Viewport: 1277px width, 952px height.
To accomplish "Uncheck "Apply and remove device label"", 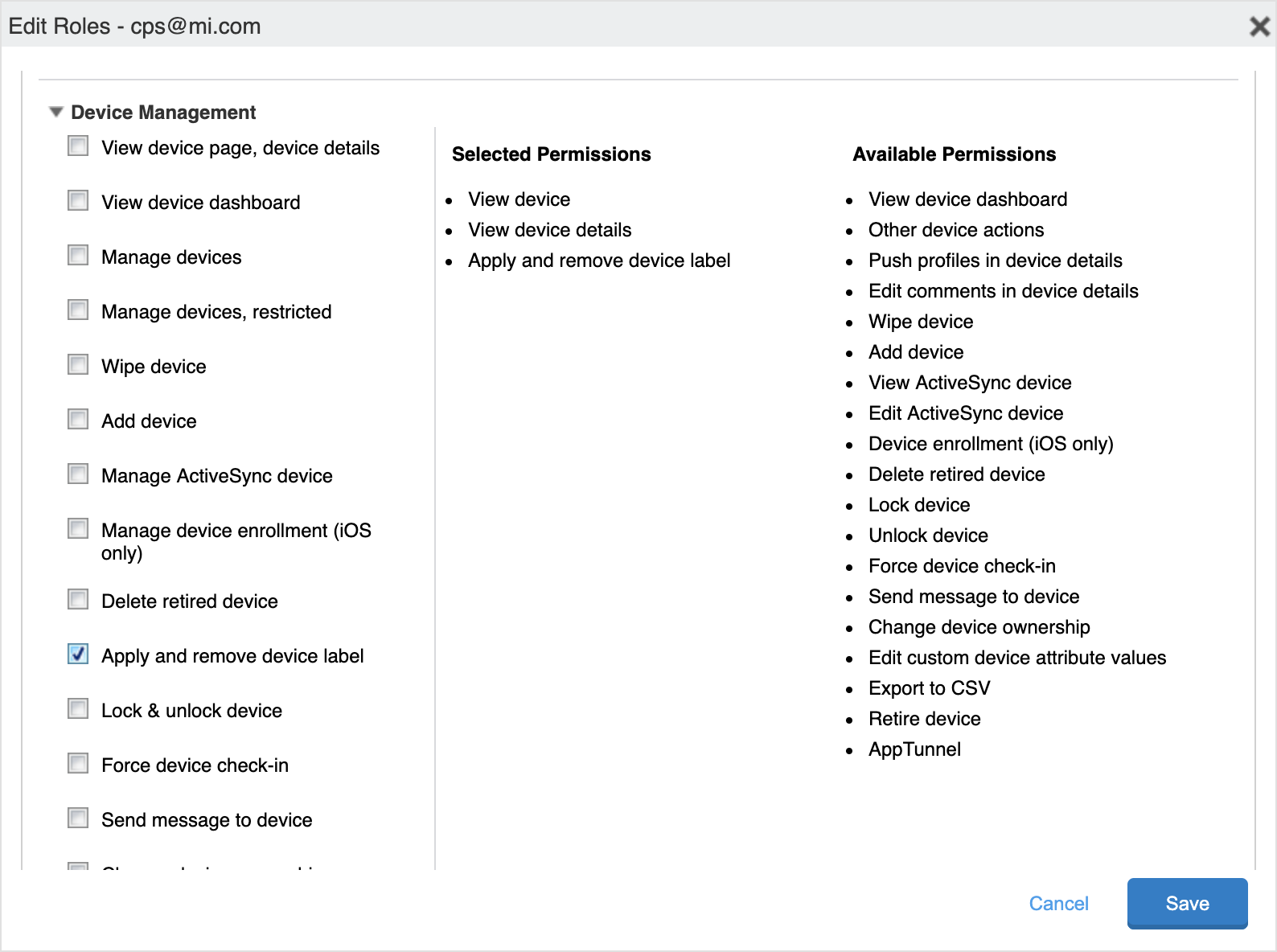I will point(77,654).
